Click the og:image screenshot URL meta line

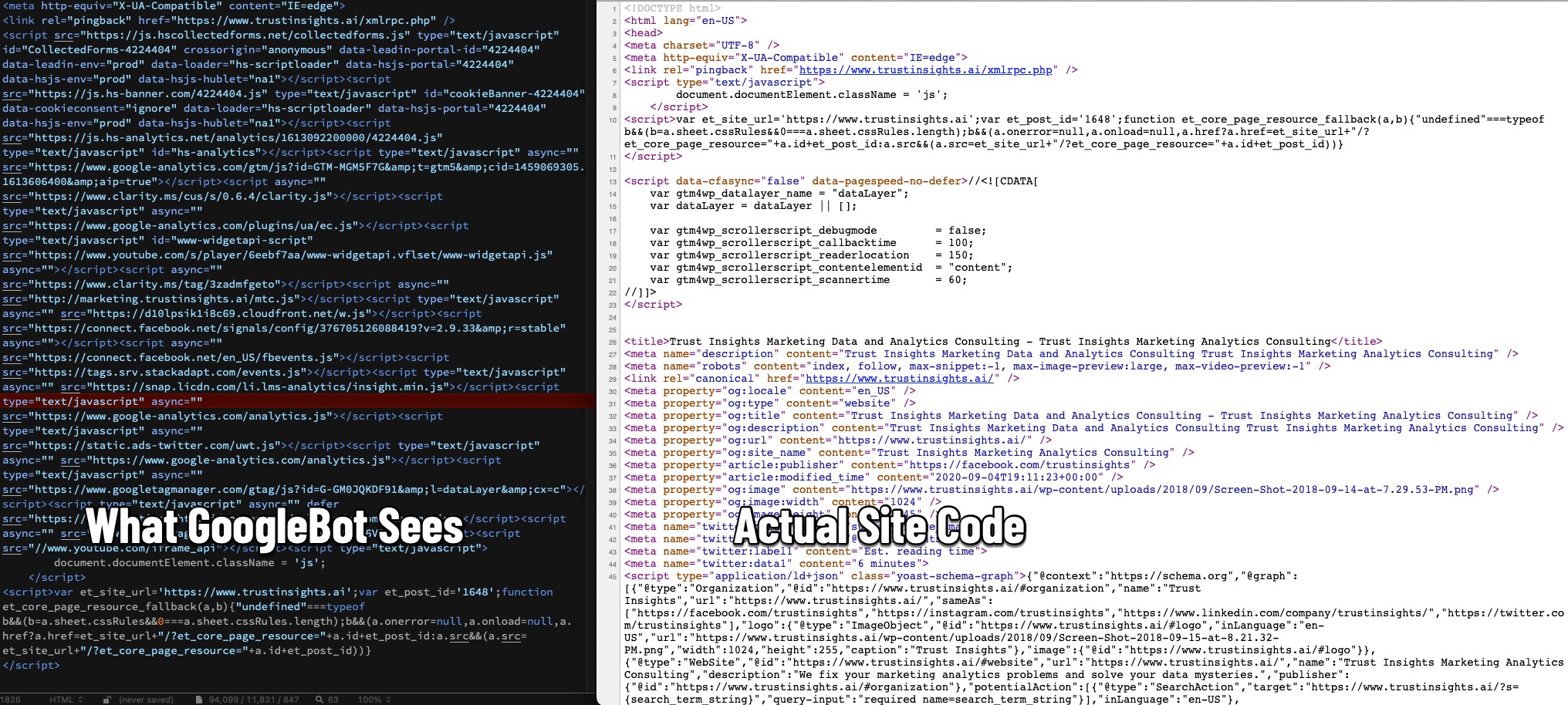1061,490
